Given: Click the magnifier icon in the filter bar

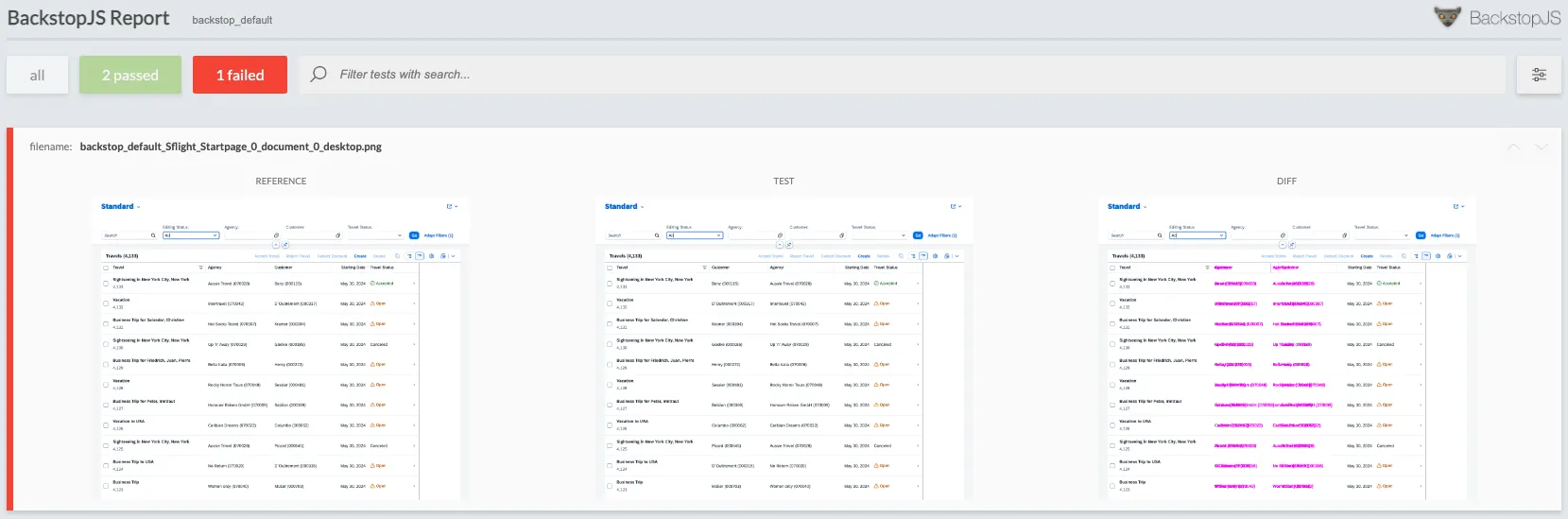Looking at the screenshot, I should pyautogui.click(x=319, y=74).
